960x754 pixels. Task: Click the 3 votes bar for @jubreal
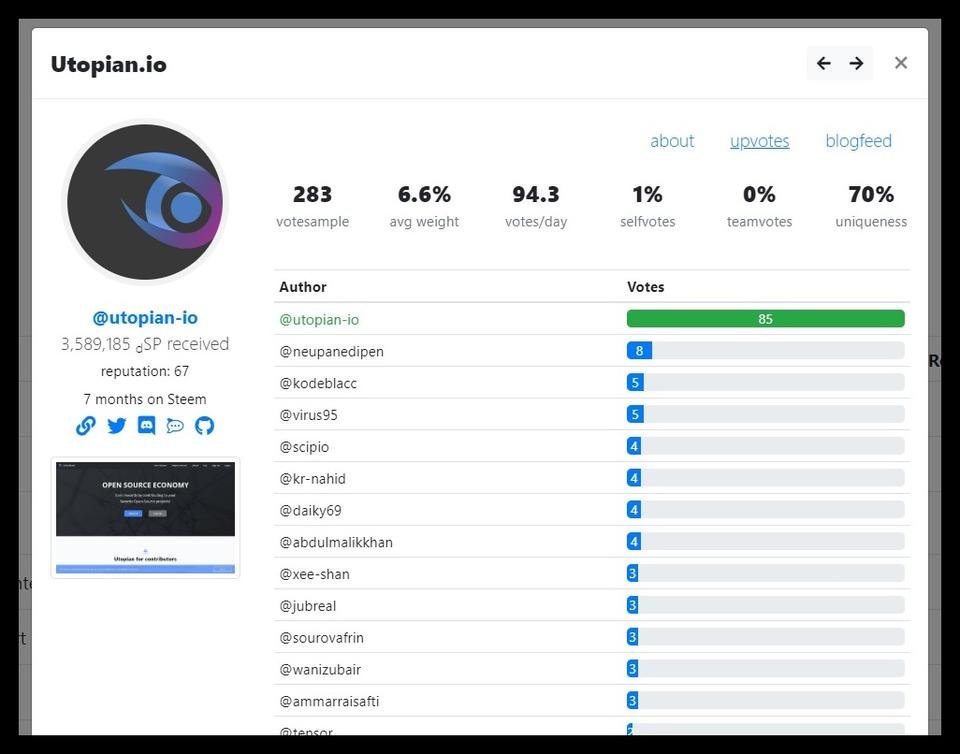pos(632,605)
